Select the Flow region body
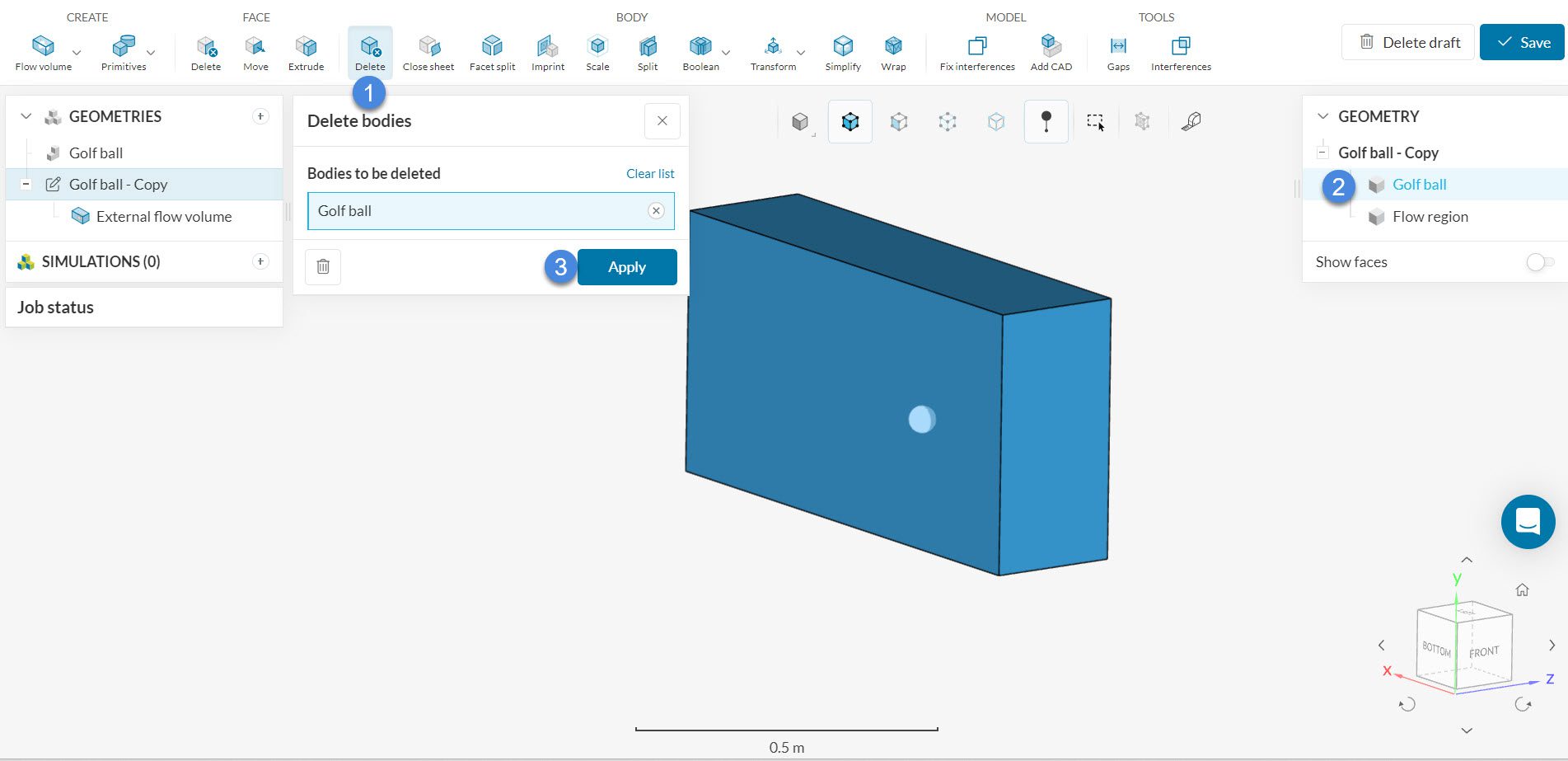The height and width of the screenshot is (761, 1568). coord(1430,217)
